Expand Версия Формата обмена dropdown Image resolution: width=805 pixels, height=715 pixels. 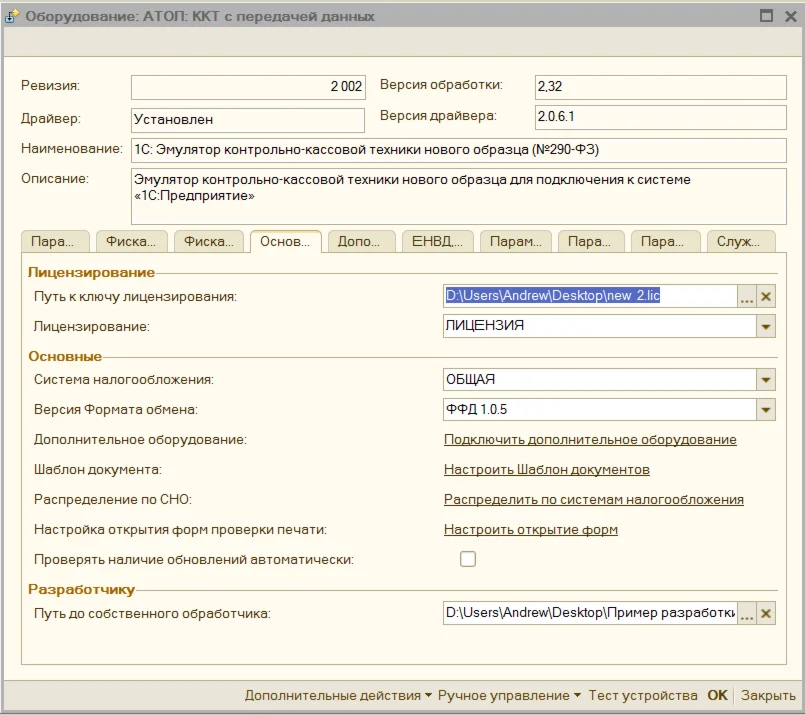click(766, 410)
